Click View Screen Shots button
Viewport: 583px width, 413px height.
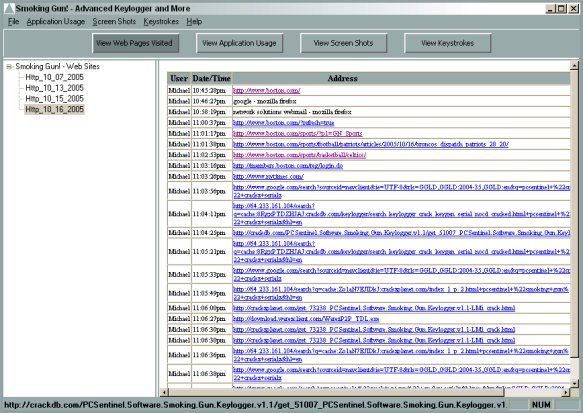click(x=343, y=43)
